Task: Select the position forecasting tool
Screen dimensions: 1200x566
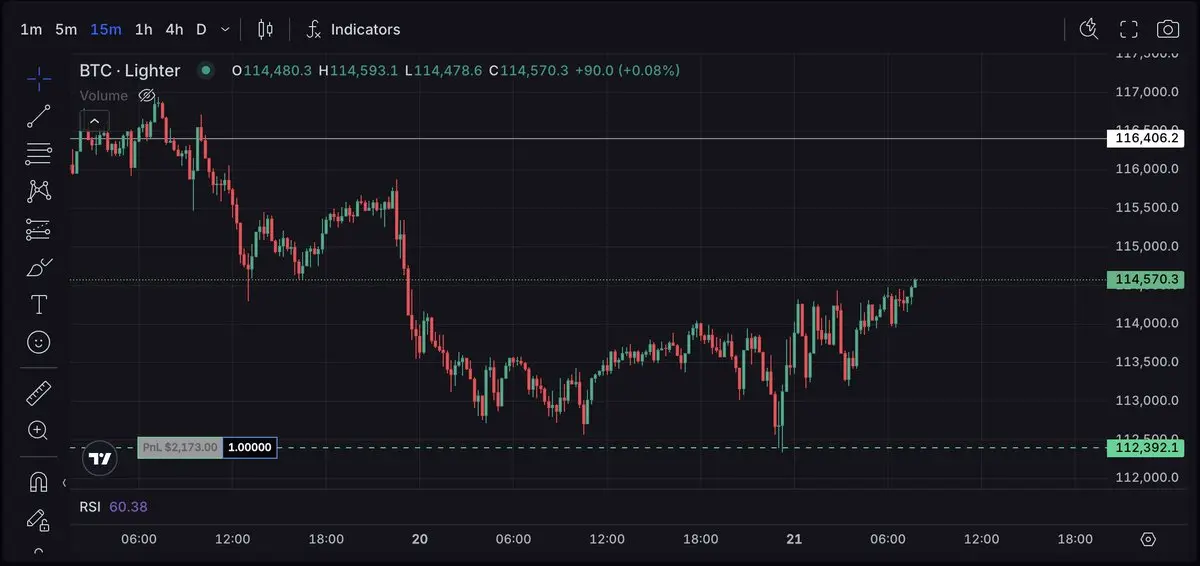Action: click(x=39, y=229)
